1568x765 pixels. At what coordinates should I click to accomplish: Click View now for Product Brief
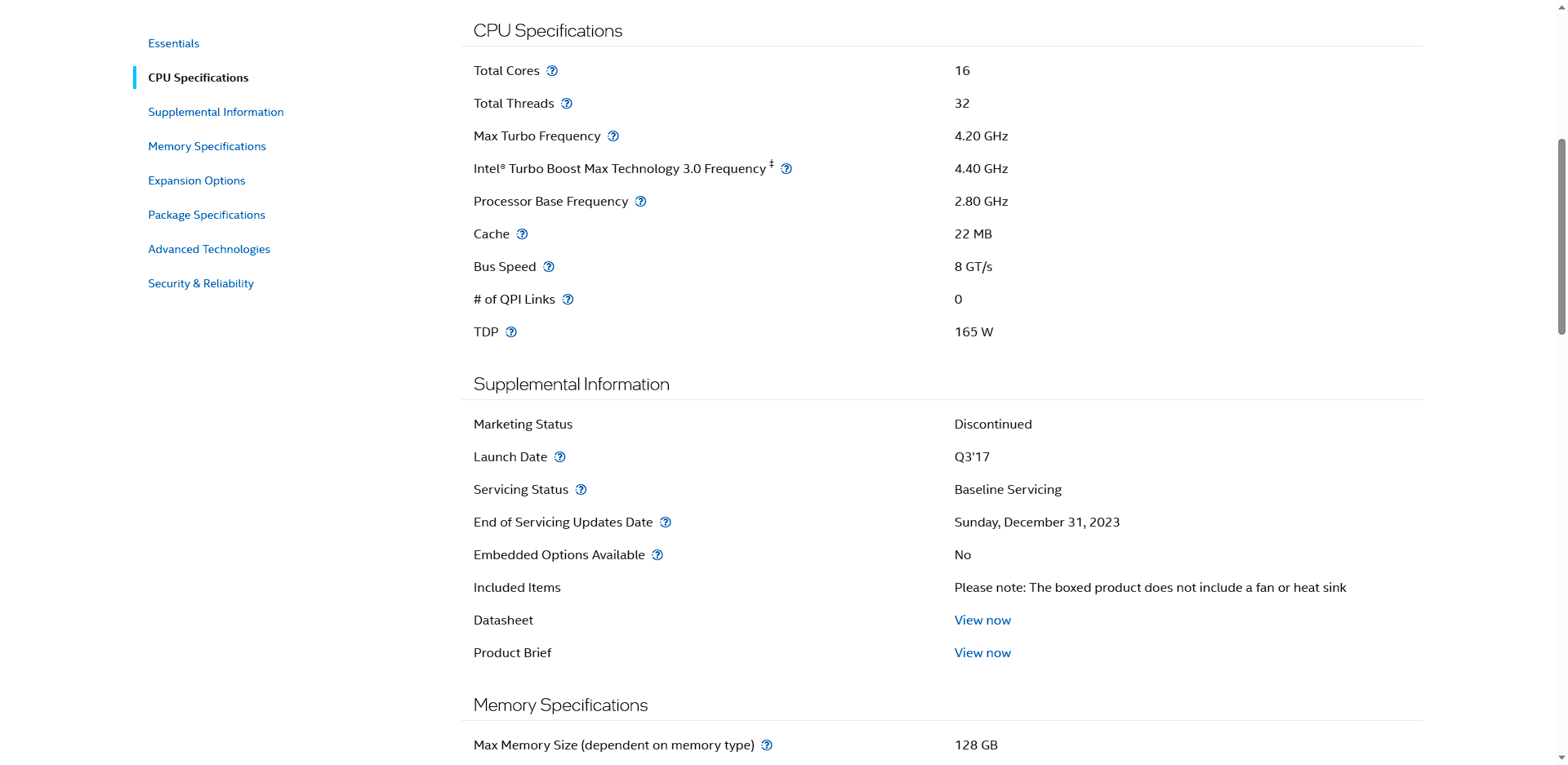tap(982, 653)
